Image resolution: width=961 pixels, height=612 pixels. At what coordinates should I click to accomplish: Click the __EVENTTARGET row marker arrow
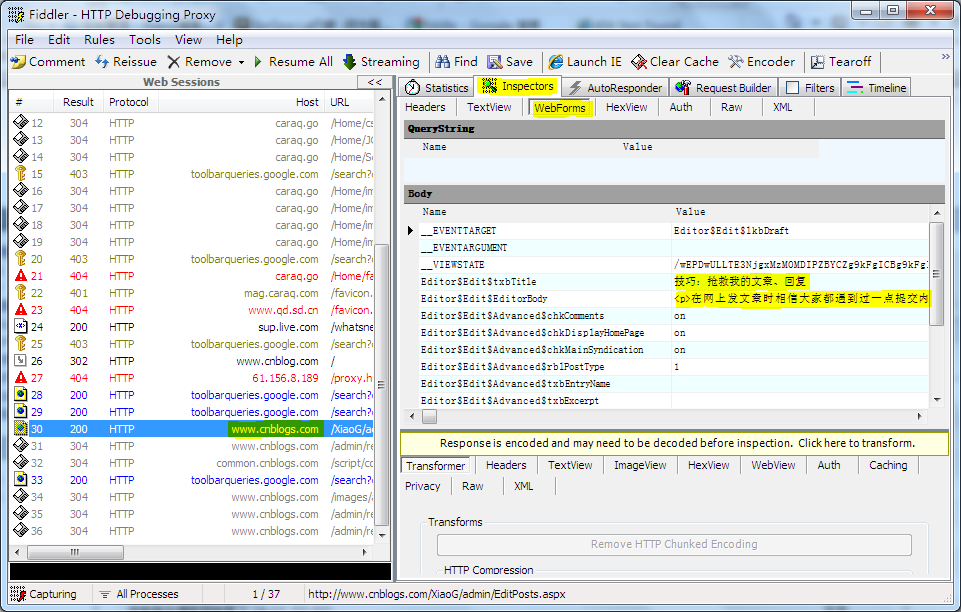[411, 231]
